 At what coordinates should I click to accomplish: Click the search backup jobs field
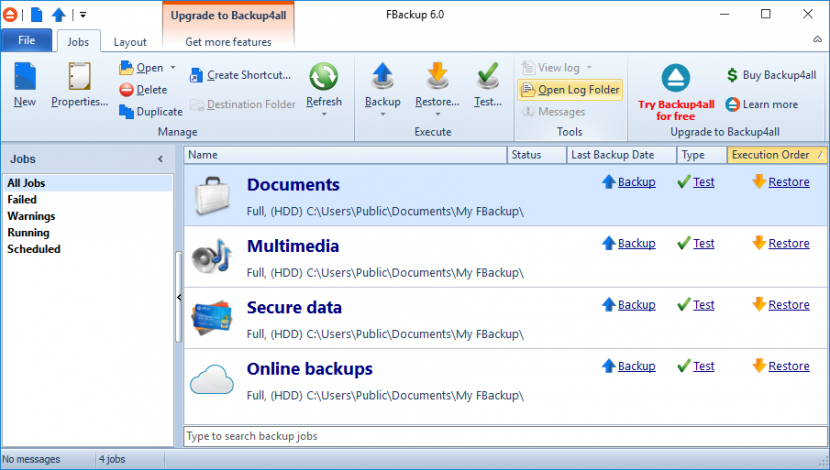[x=505, y=436]
